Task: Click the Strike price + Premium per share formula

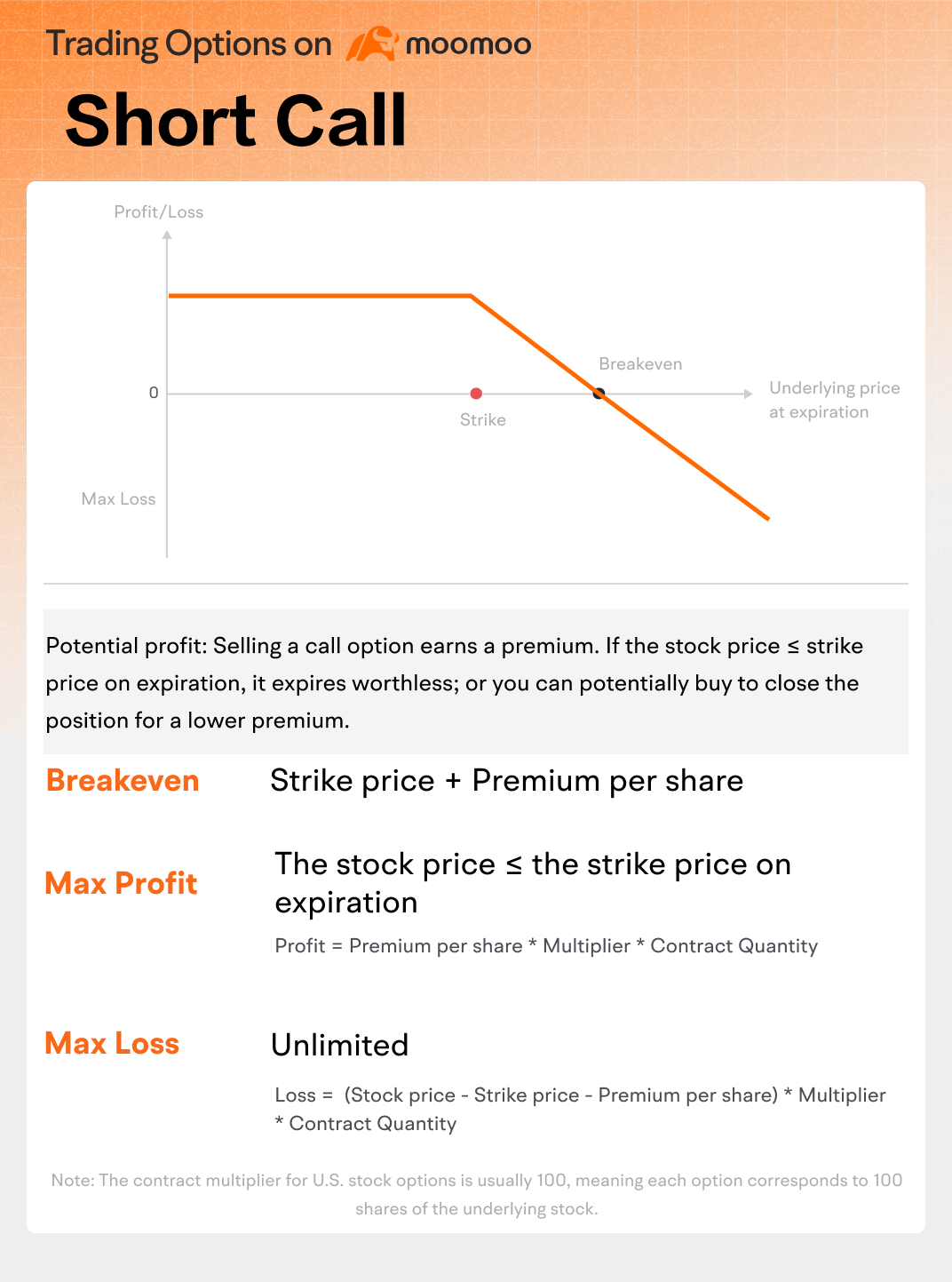Action: 507,780
